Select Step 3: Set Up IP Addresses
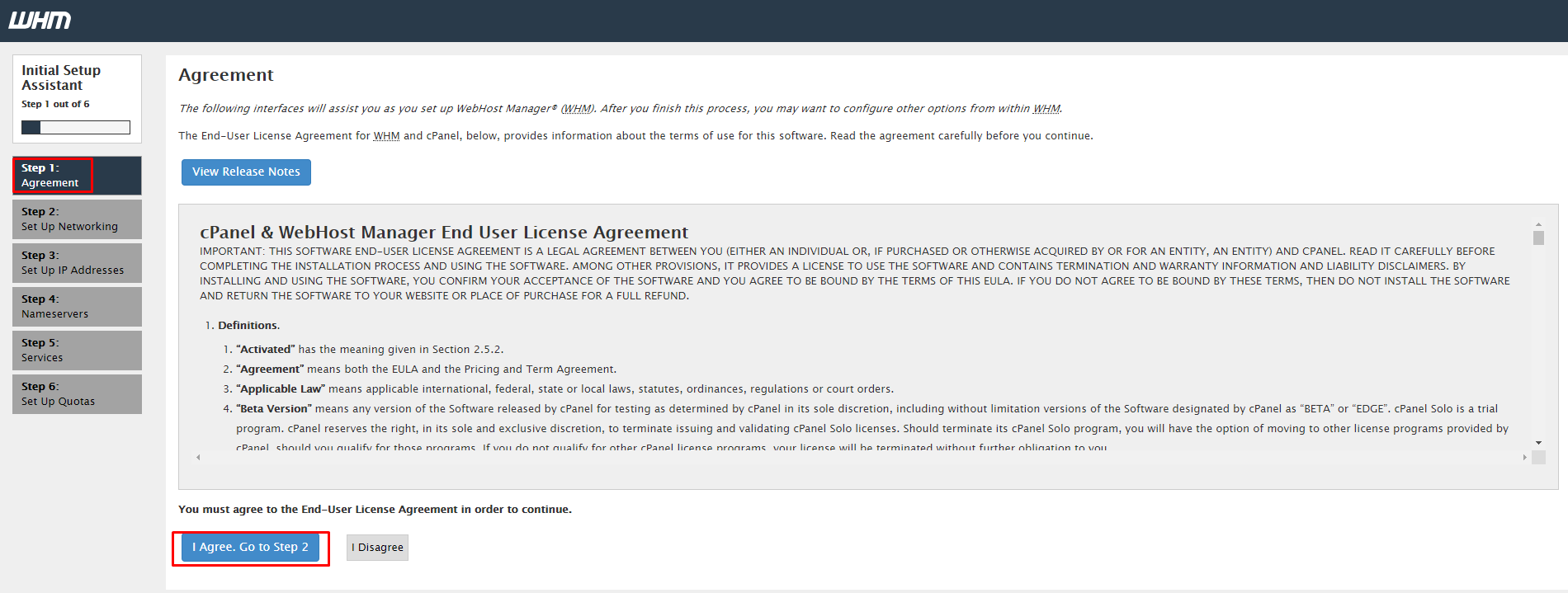 point(77,263)
